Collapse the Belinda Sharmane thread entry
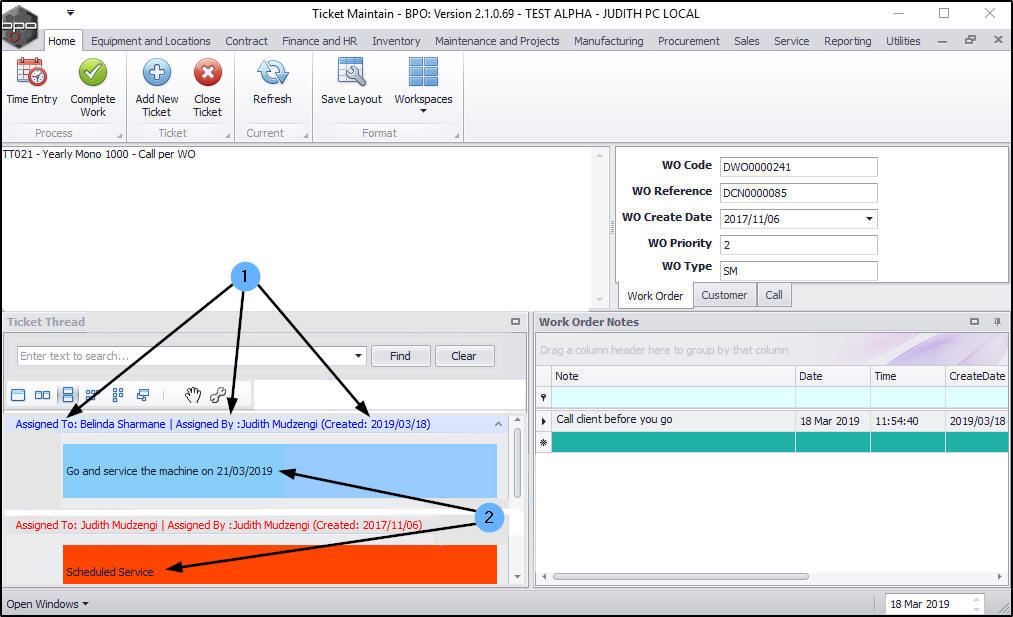Image resolution: width=1013 pixels, height=617 pixels. 498,424
